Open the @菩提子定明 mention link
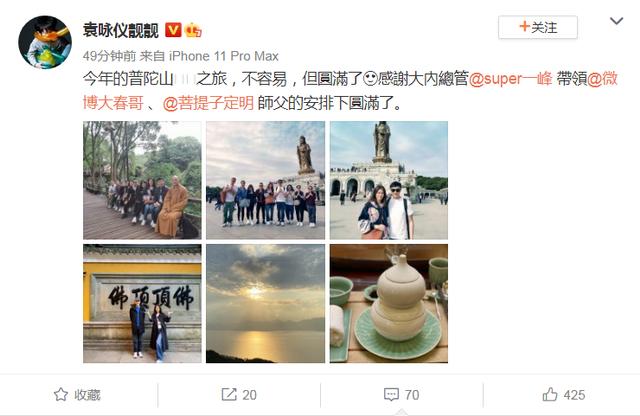 (208, 103)
